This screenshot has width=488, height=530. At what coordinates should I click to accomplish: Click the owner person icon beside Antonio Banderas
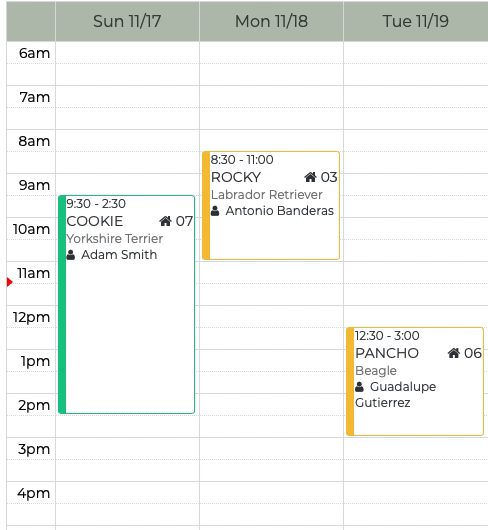(215, 211)
